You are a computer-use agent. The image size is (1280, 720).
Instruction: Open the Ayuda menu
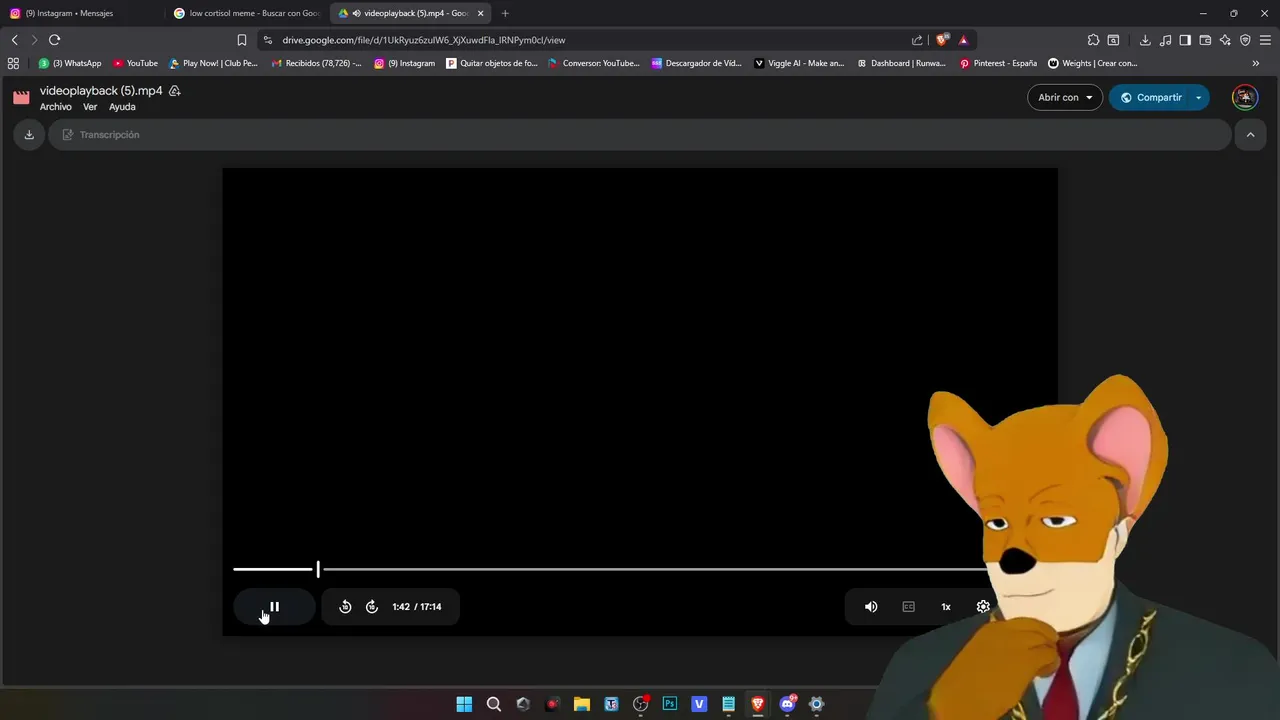(x=122, y=107)
